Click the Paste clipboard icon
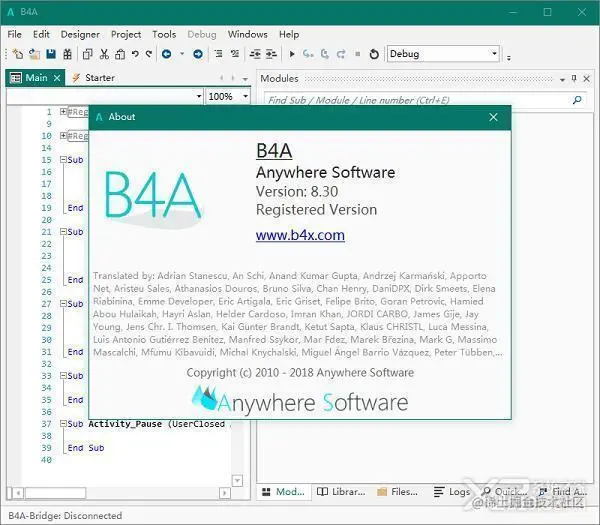Viewport: 600px width, 525px height. [120, 54]
